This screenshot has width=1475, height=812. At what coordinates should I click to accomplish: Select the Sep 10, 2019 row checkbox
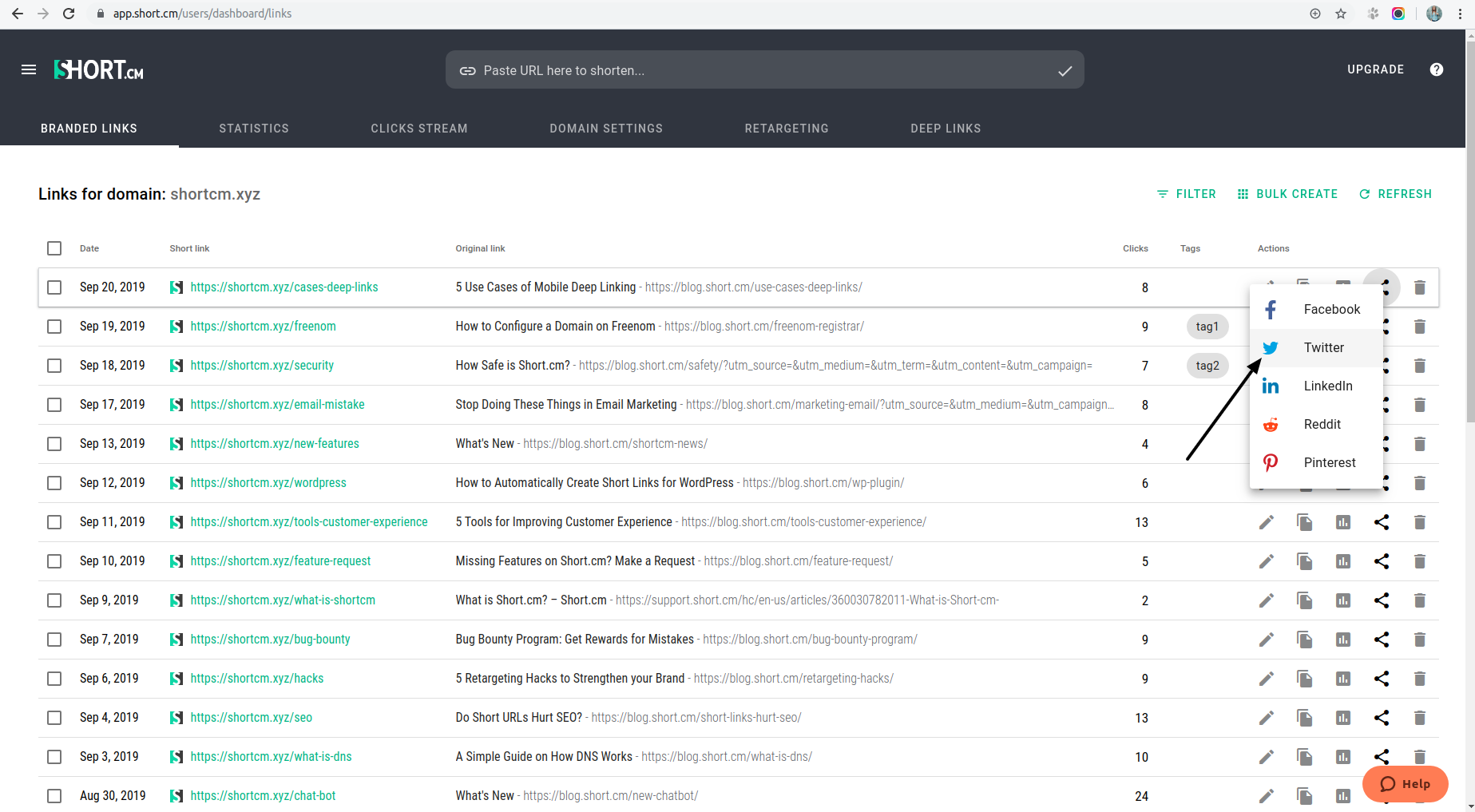(54, 561)
